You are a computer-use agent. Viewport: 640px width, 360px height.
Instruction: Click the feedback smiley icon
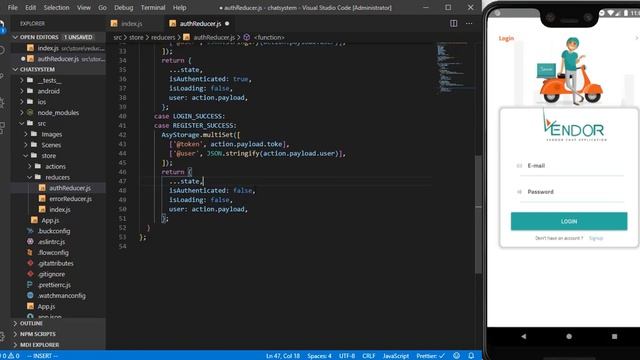click(457, 356)
